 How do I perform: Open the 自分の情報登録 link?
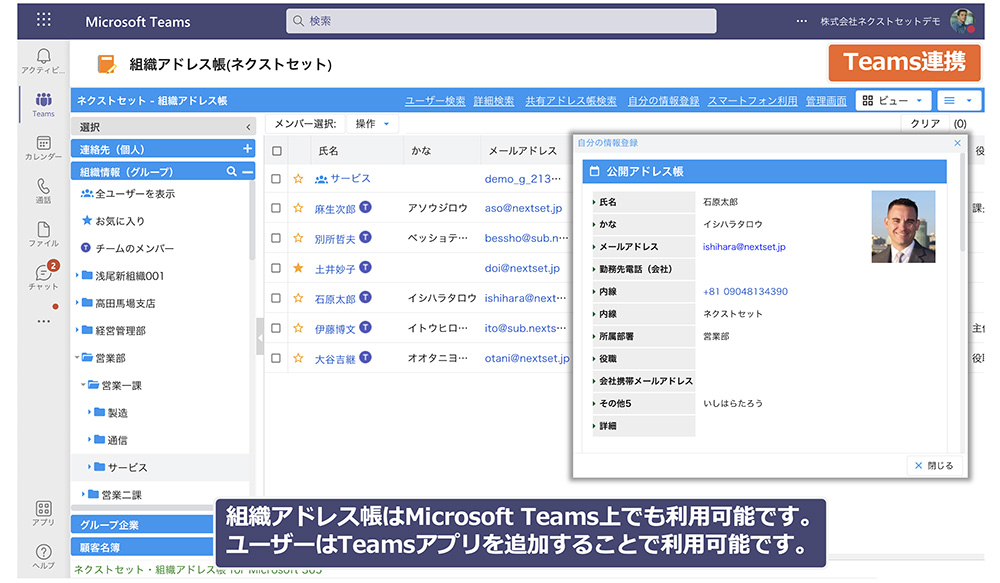663,101
